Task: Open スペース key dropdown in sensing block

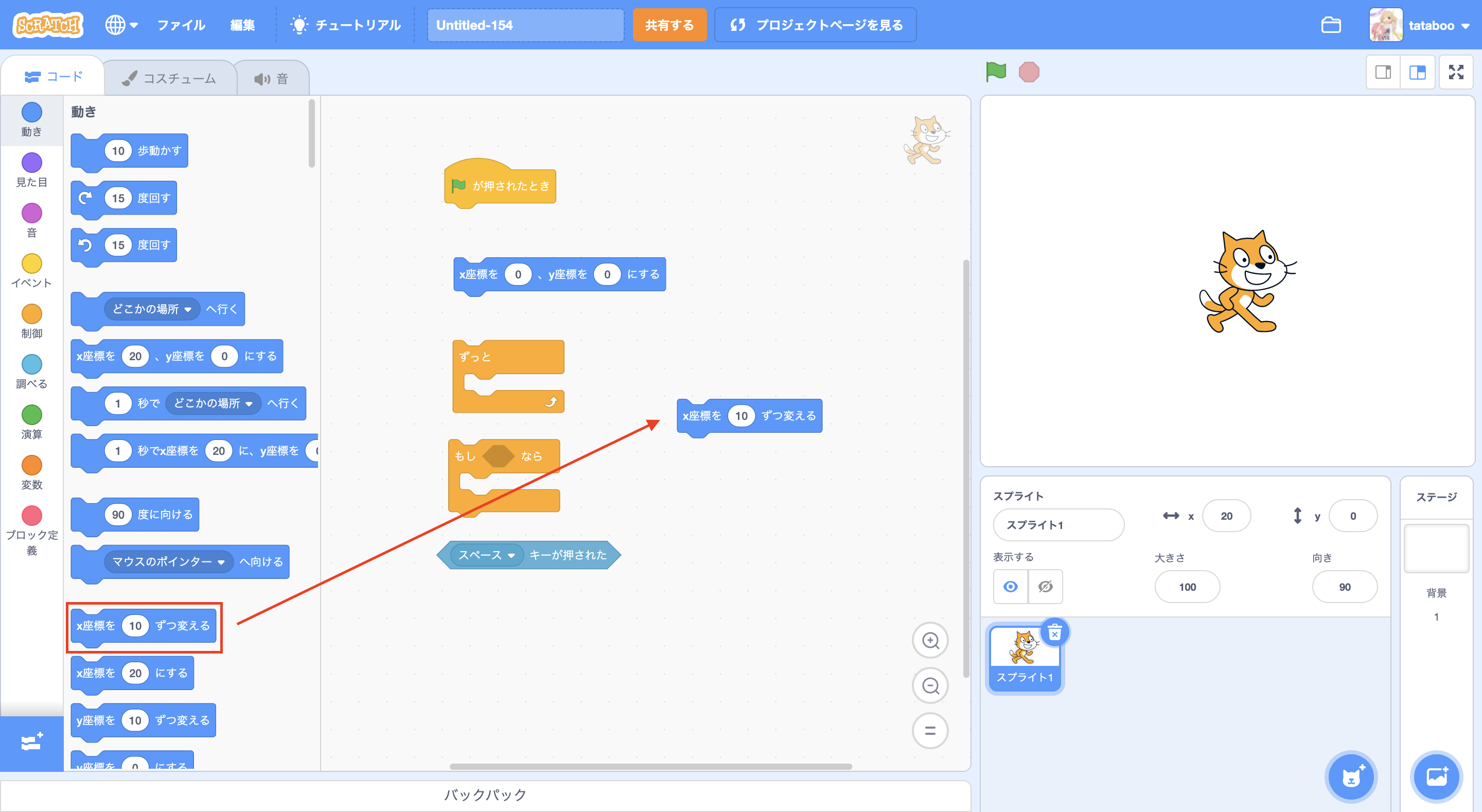Action: click(x=510, y=555)
